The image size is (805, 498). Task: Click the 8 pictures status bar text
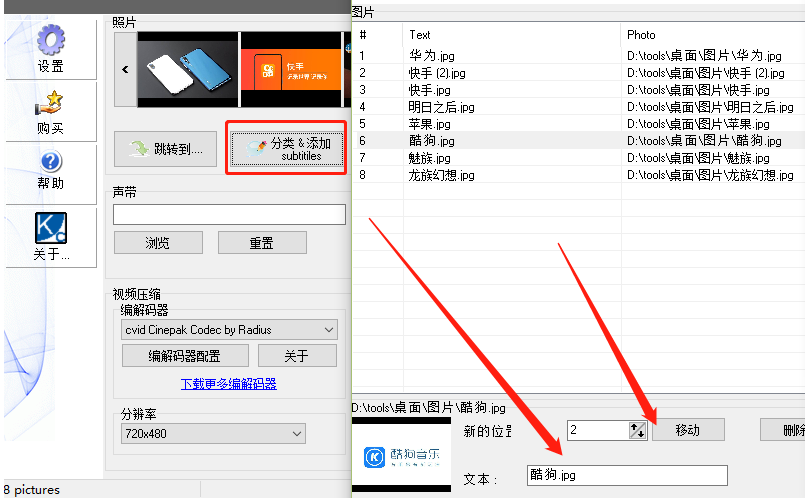32,490
